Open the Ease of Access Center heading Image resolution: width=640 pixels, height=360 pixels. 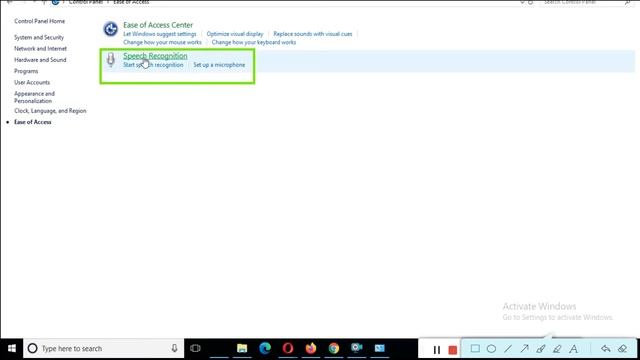[158, 25]
